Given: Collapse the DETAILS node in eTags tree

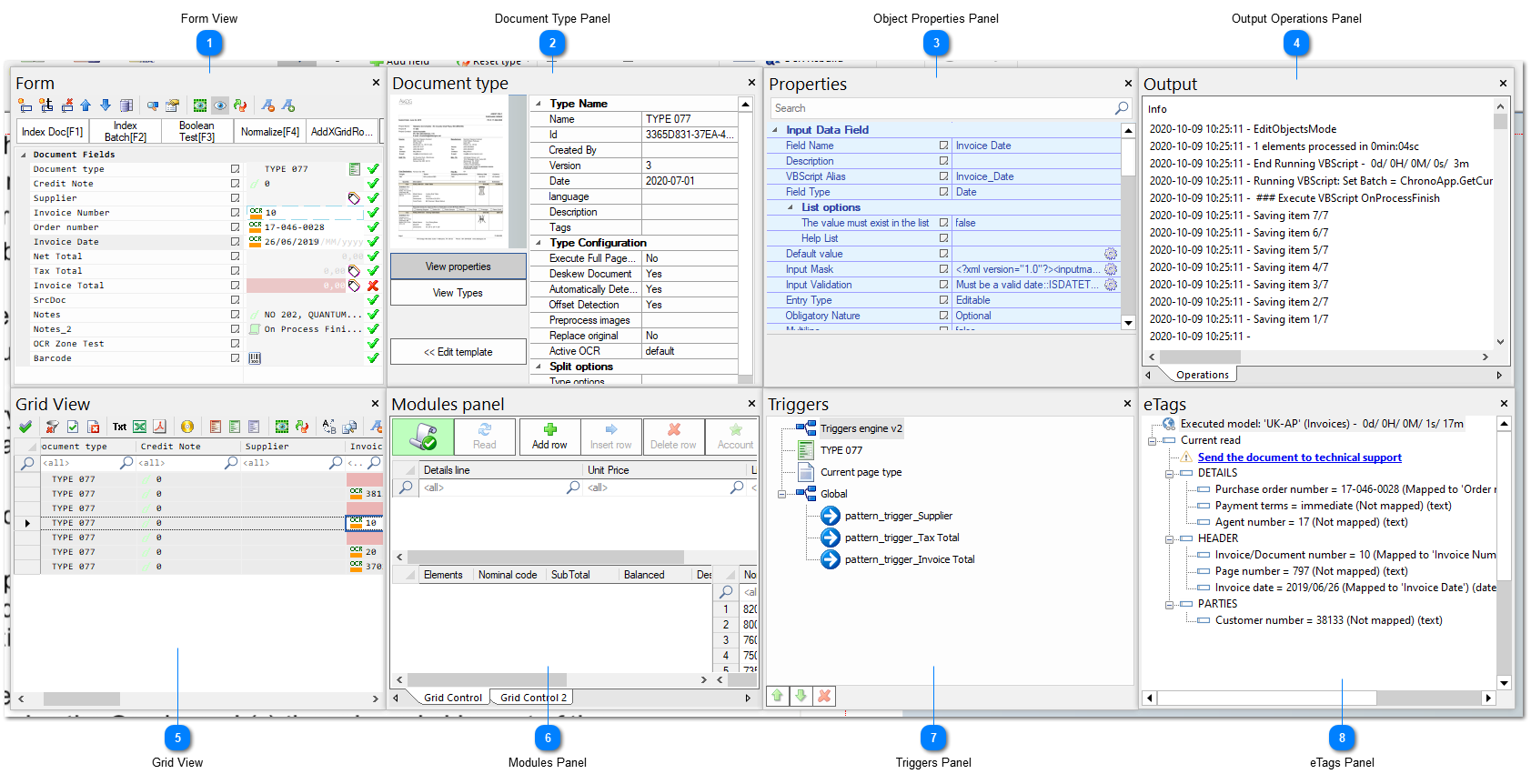Looking at the screenshot, I should [1170, 473].
